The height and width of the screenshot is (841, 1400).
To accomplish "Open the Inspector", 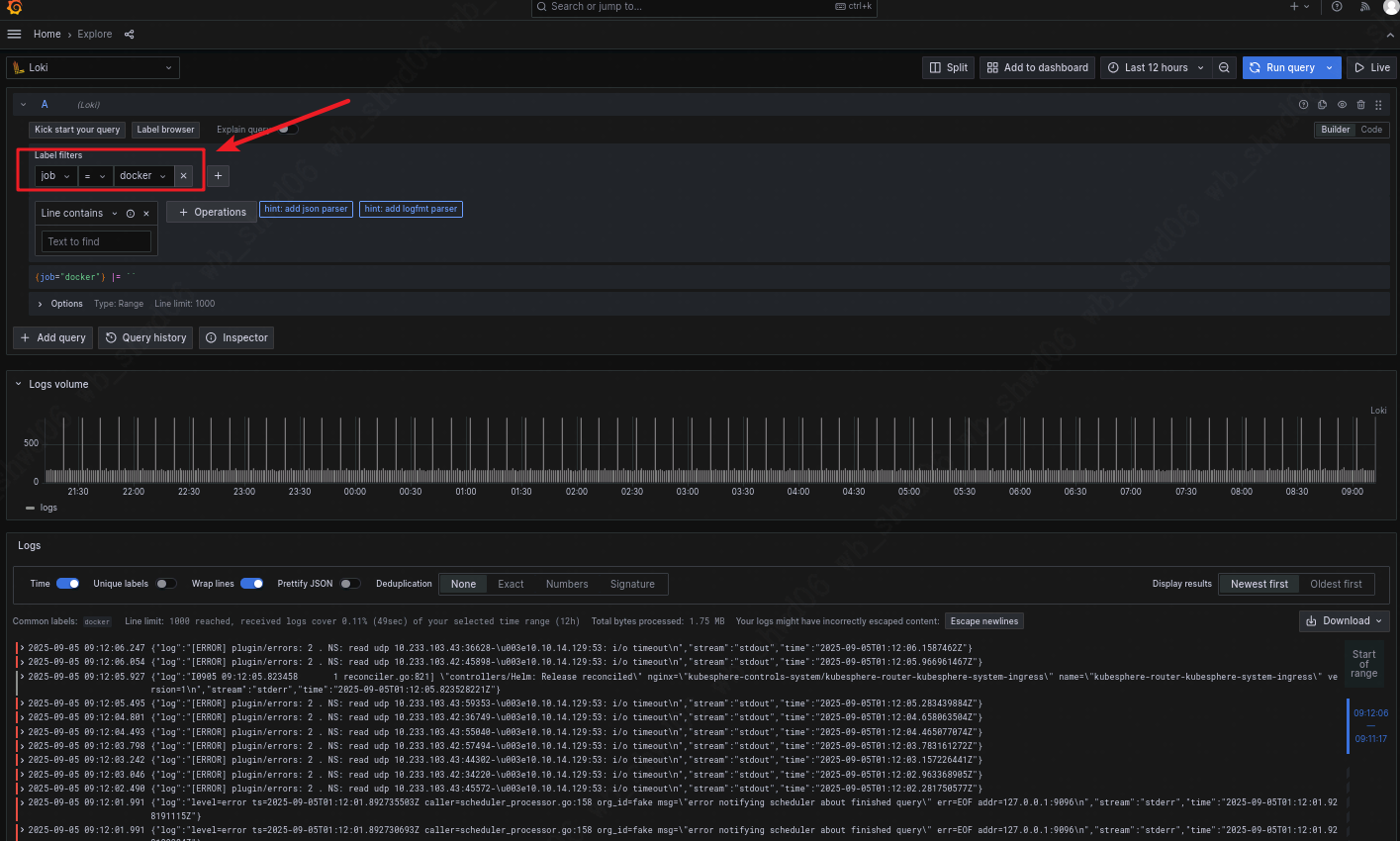I will (236, 337).
